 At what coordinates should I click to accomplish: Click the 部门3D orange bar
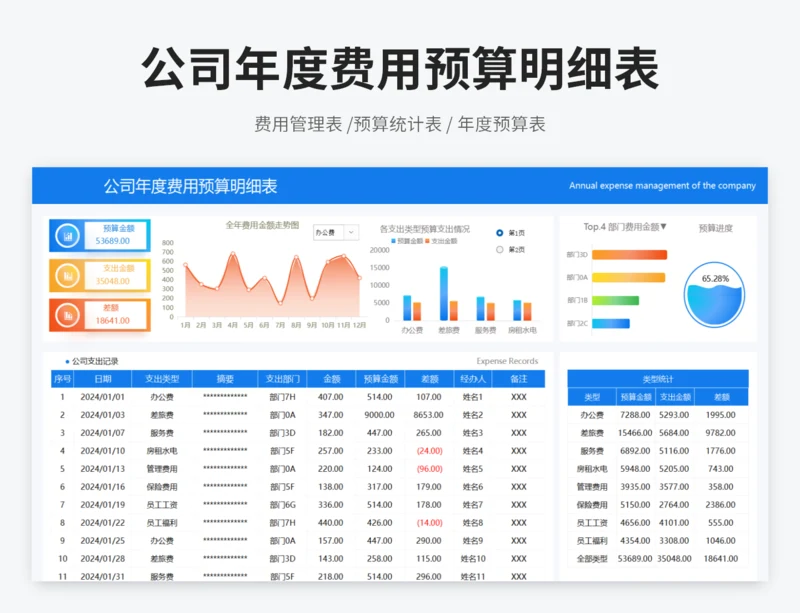coord(629,255)
